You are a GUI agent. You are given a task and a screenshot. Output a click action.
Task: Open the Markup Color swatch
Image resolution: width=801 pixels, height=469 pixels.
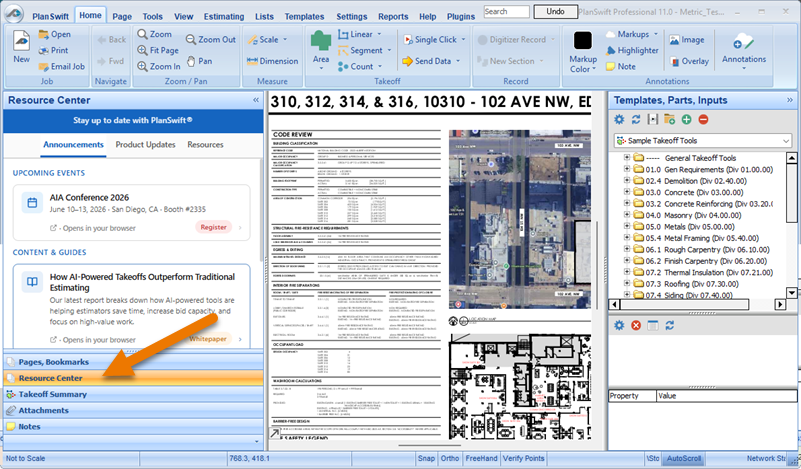(x=582, y=41)
